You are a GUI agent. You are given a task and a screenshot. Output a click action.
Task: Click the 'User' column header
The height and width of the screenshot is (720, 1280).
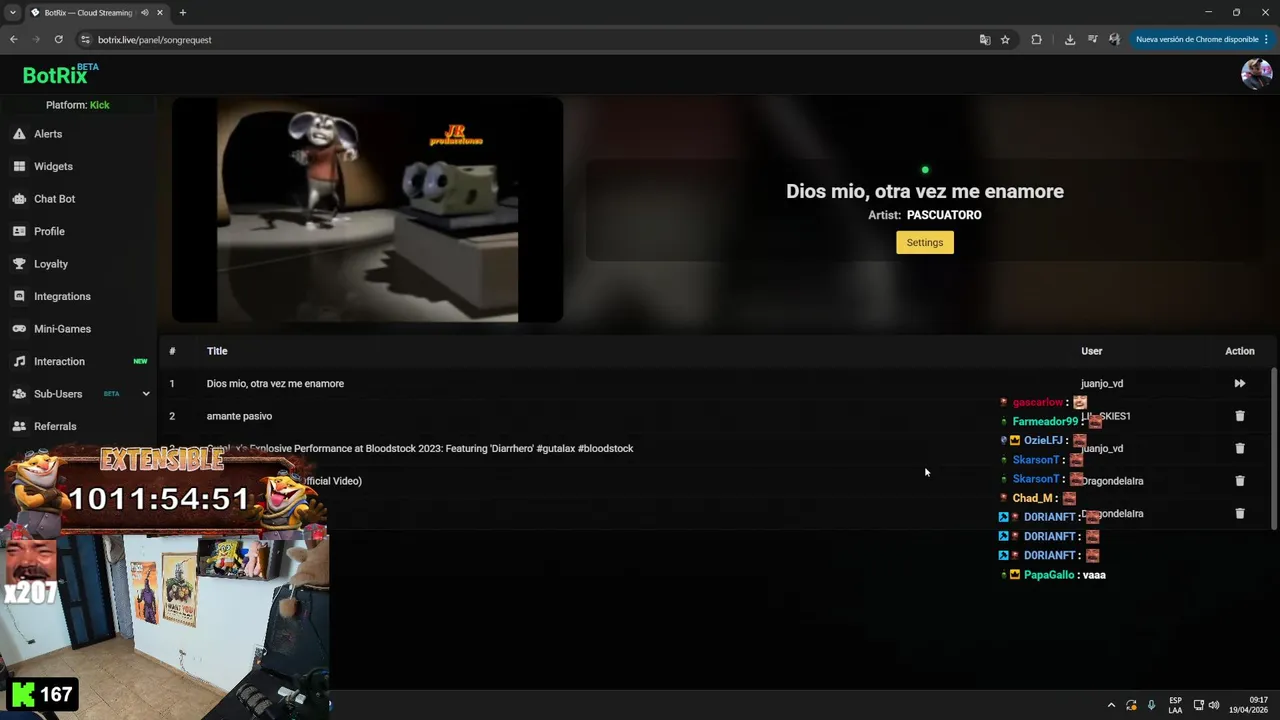(x=1092, y=351)
